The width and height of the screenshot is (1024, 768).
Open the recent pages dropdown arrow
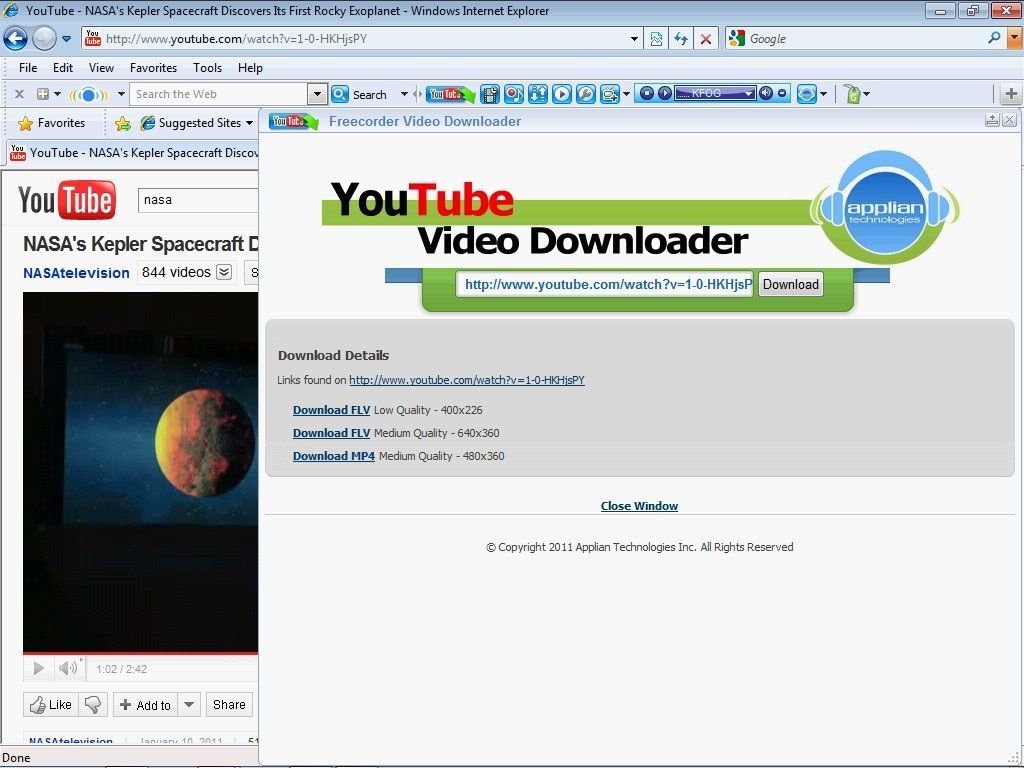coord(67,39)
